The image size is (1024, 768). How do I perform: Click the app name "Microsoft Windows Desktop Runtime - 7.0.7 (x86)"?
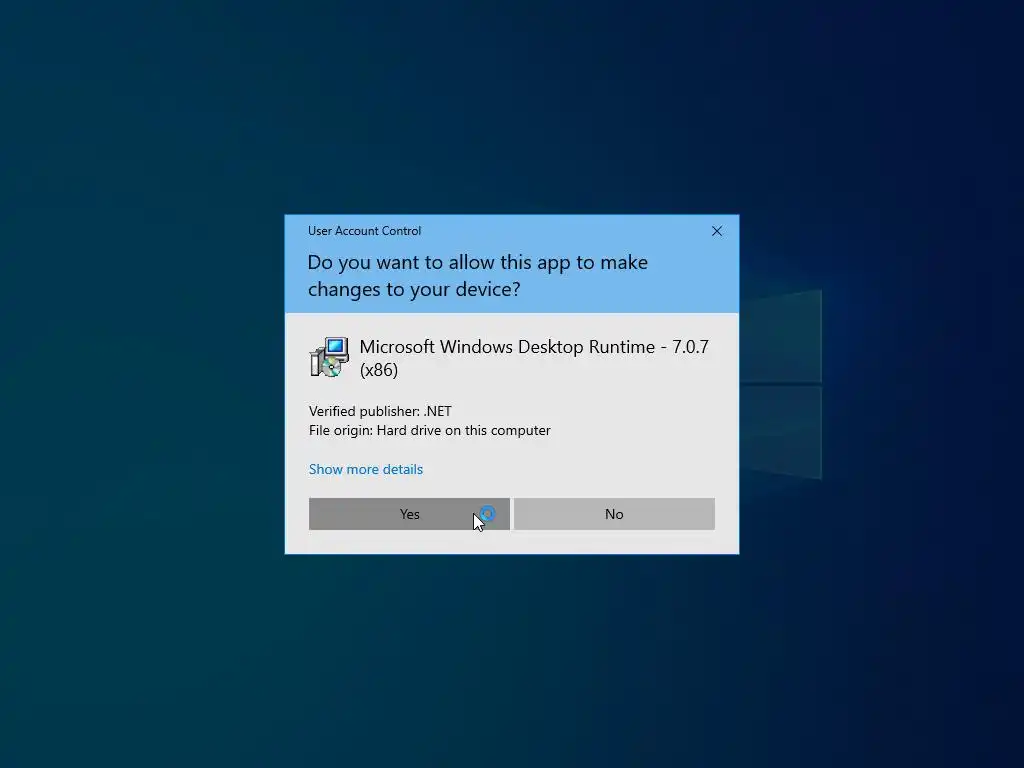[x=534, y=358]
